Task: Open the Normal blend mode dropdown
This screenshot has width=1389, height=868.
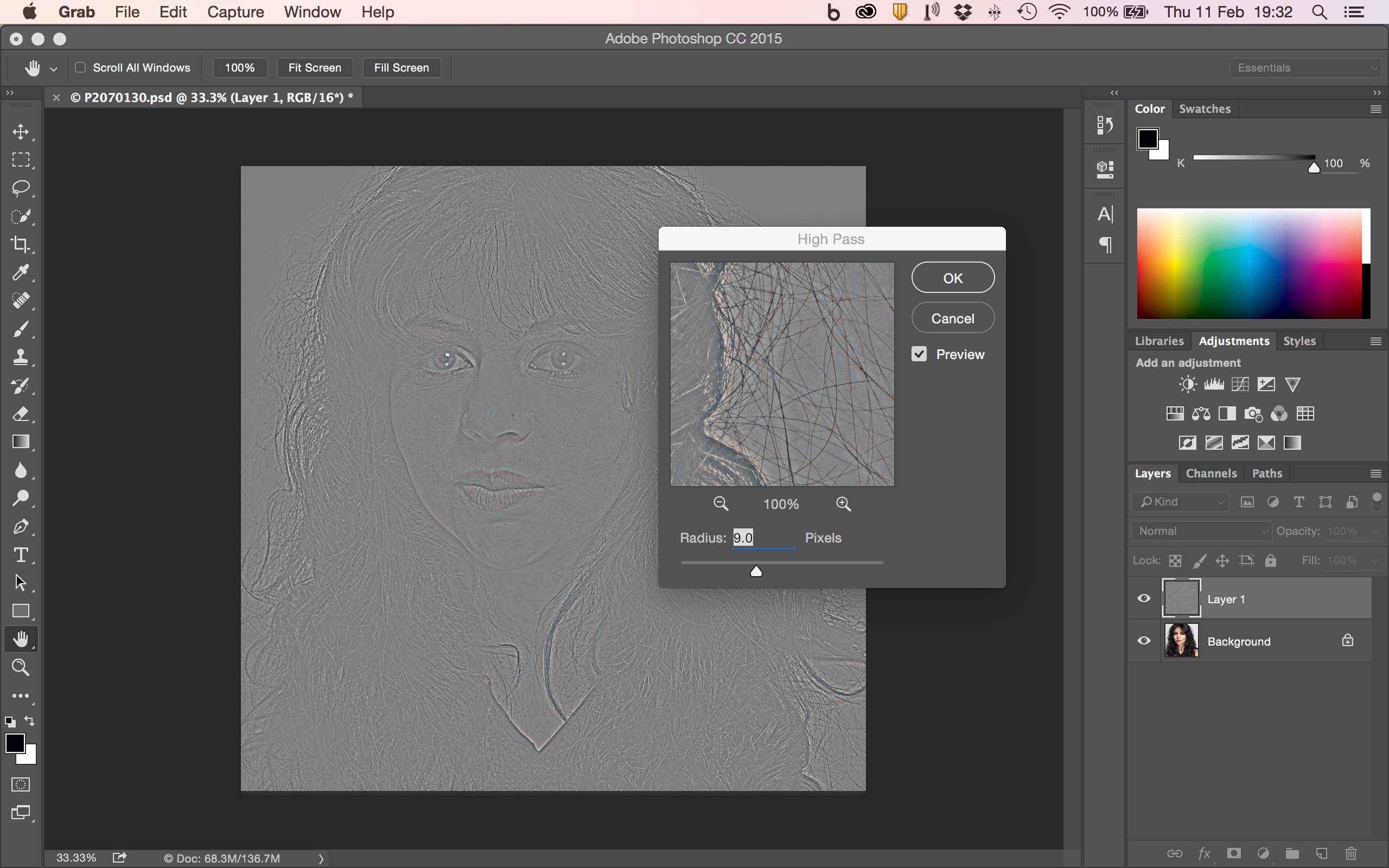Action: pos(1201,531)
